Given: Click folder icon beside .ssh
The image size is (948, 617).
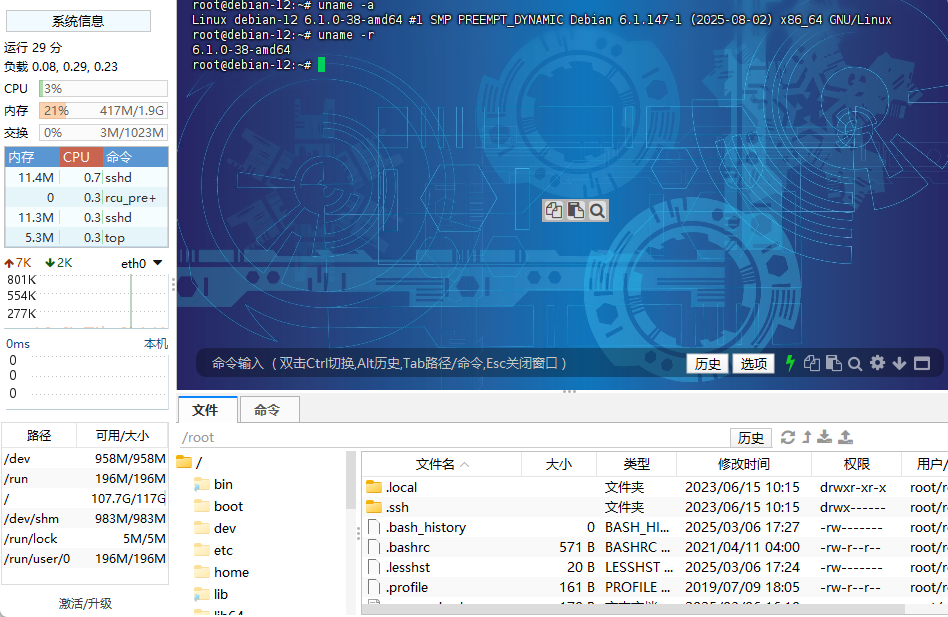Looking at the screenshot, I should pos(374,506).
